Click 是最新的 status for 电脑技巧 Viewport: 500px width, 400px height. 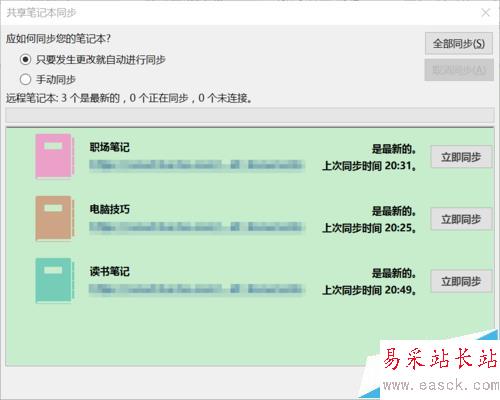tap(394, 211)
